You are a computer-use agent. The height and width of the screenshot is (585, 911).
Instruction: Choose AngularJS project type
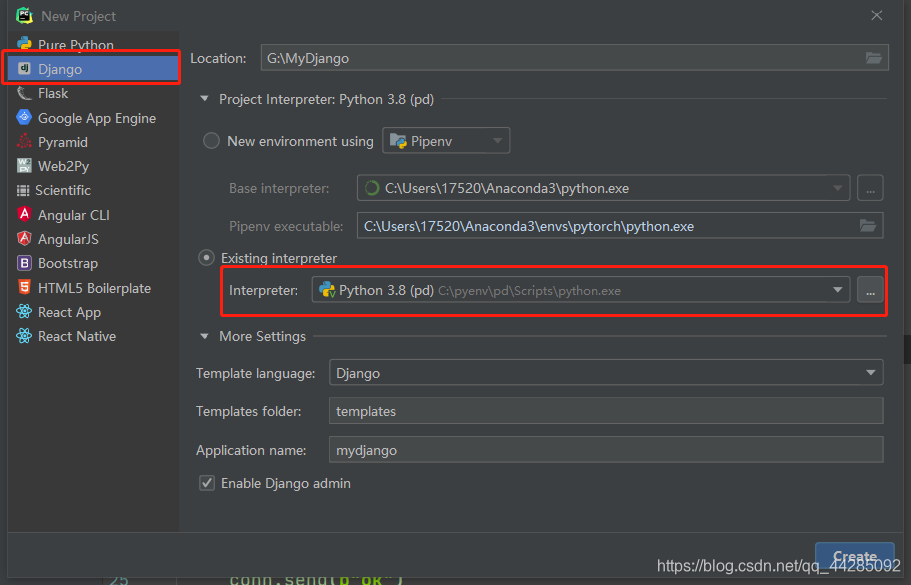coord(93,239)
